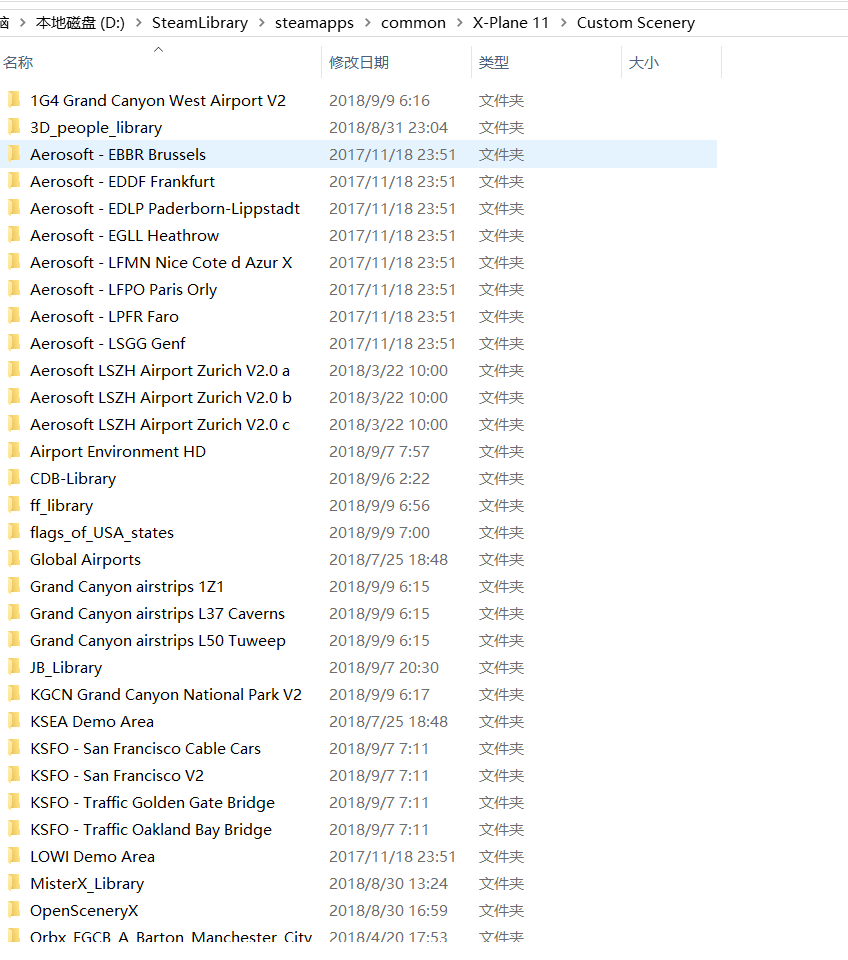Click date 2018/9/9 7:00 of flags_of_USA_states
The width and height of the screenshot is (848, 960).
[379, 532]
